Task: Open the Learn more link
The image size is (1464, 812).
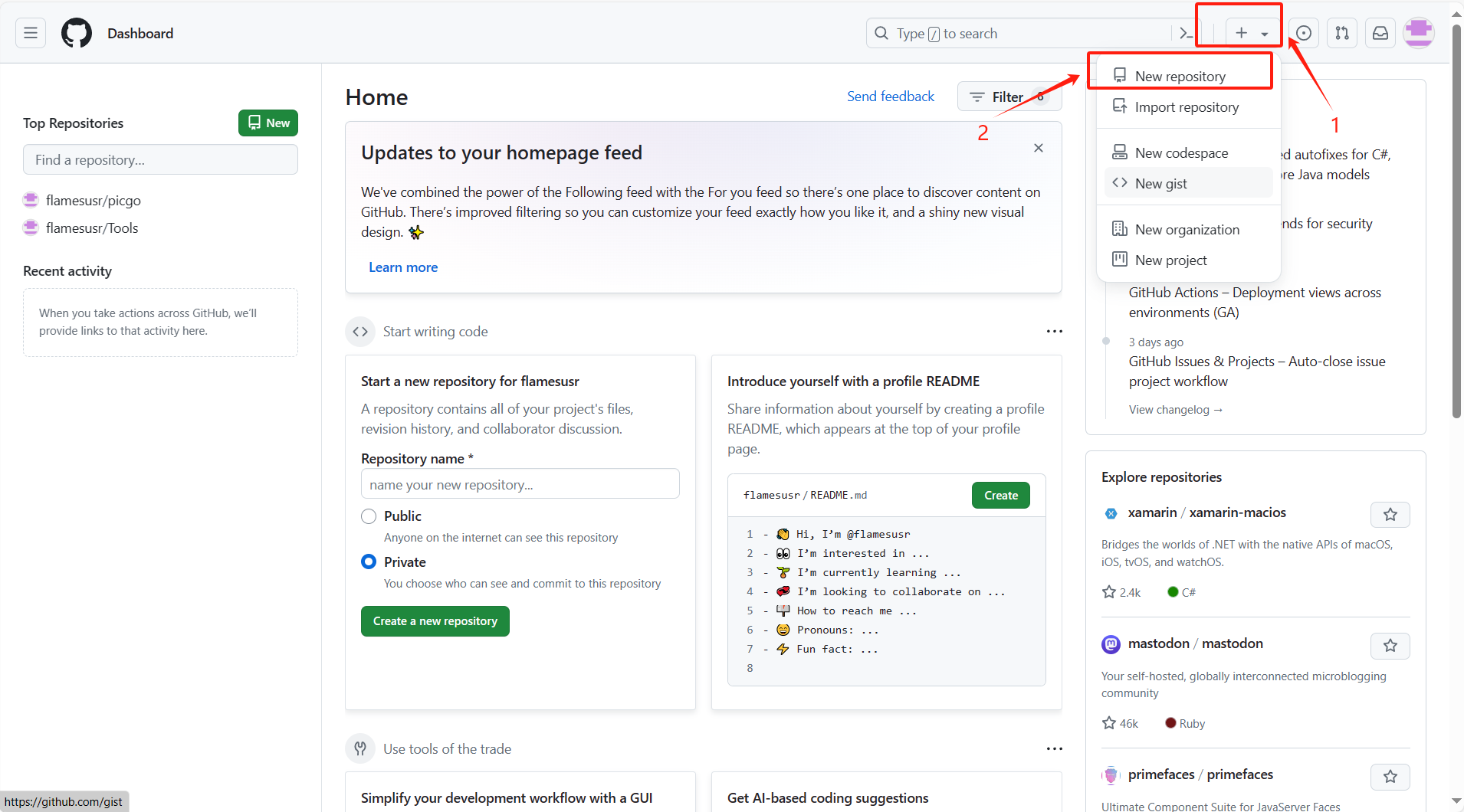Action: coord(403,267)
